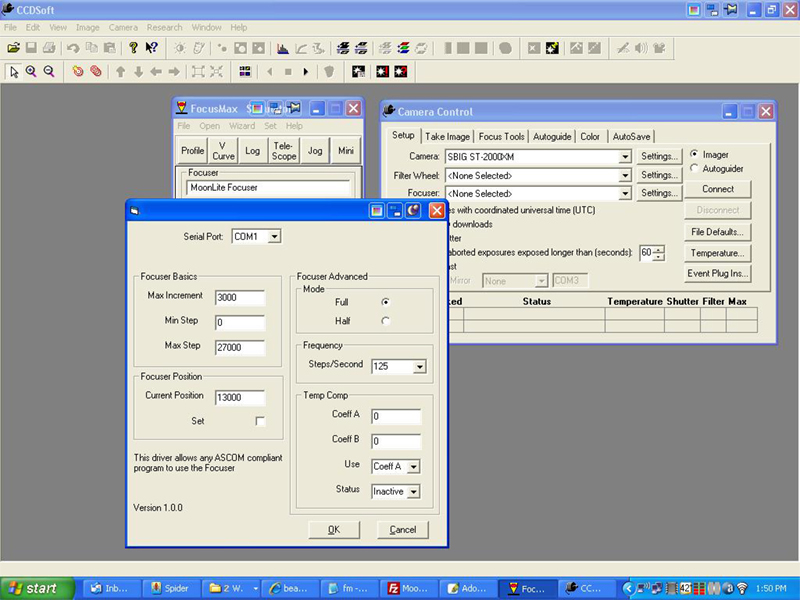Open the Temp Comp Use dropdown
The image size is (800, 600).
(x=414, y=466)
